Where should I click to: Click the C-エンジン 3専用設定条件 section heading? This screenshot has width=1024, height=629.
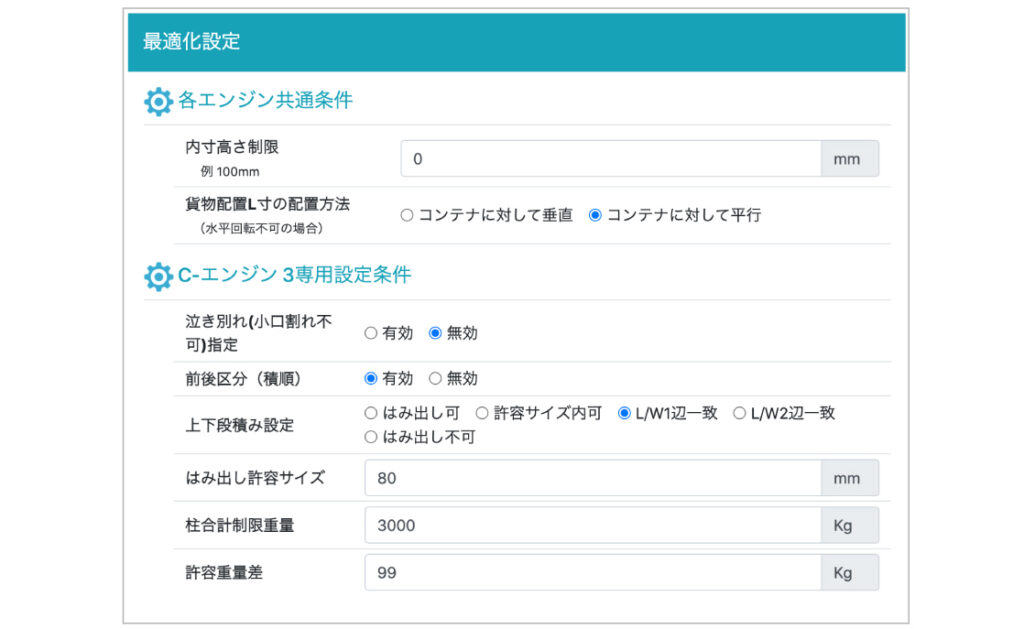click(294, 276)
